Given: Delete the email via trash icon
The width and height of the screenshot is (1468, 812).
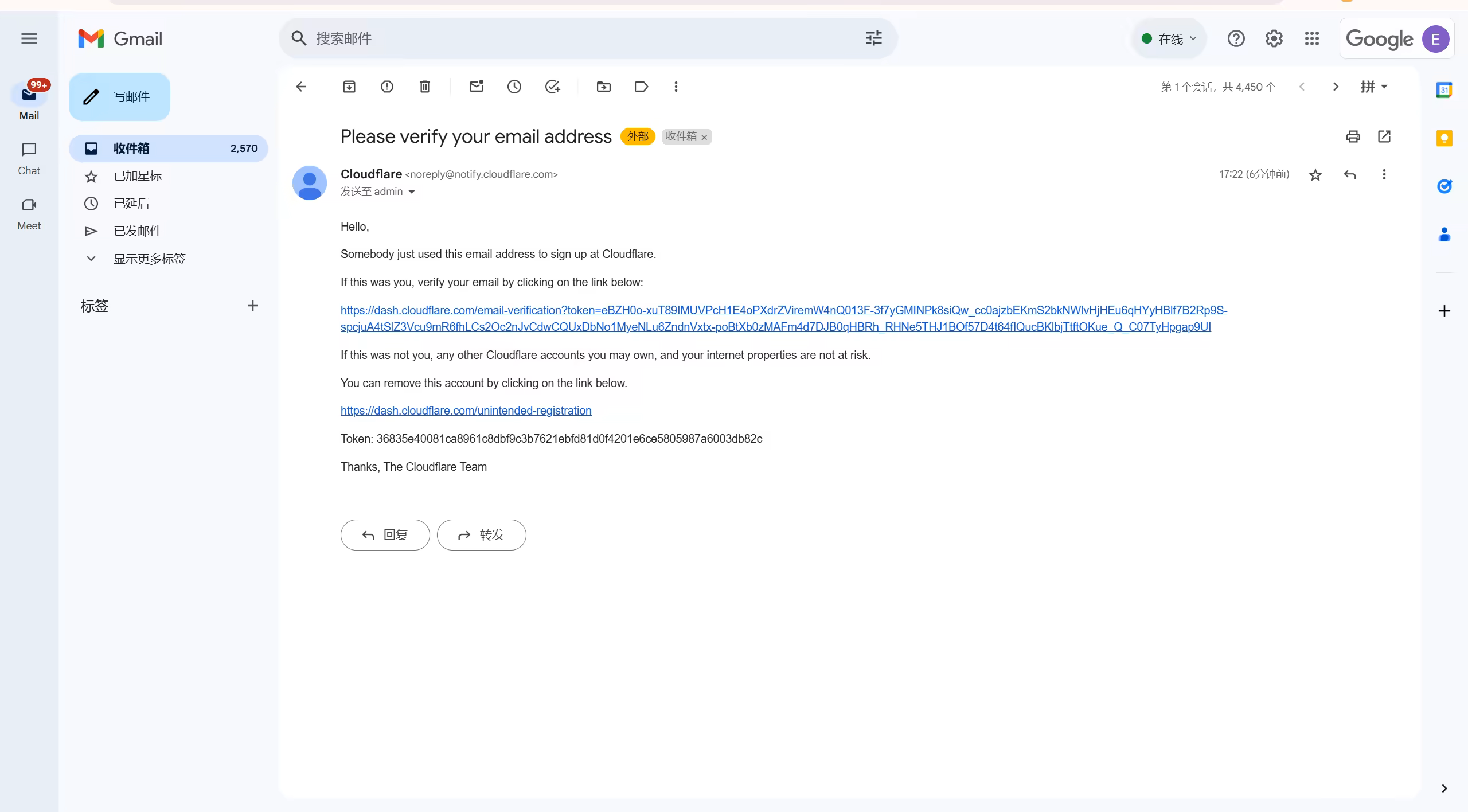Looking at the screenshot, I should tap(425, 87).
